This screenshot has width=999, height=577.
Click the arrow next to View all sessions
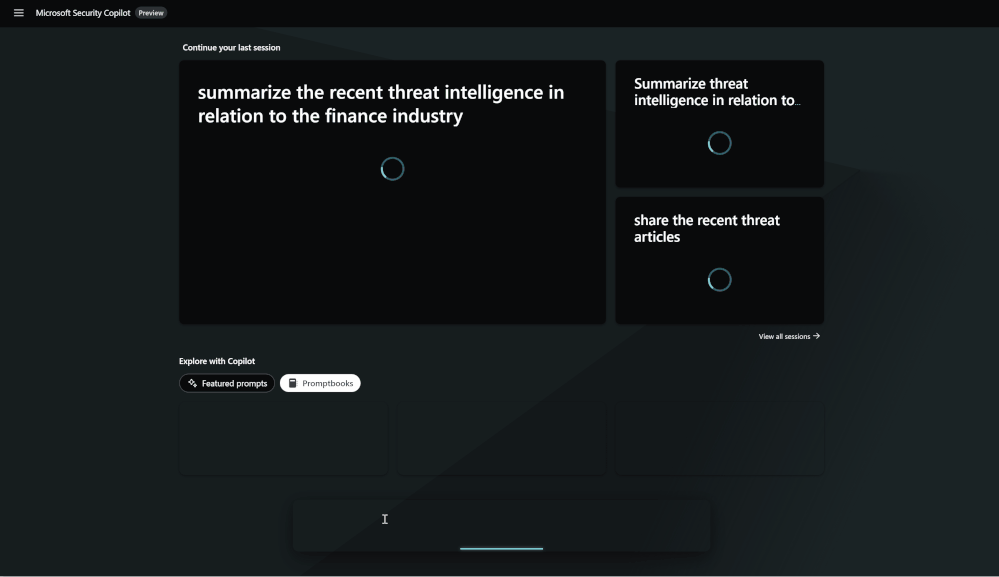point(816,336)
